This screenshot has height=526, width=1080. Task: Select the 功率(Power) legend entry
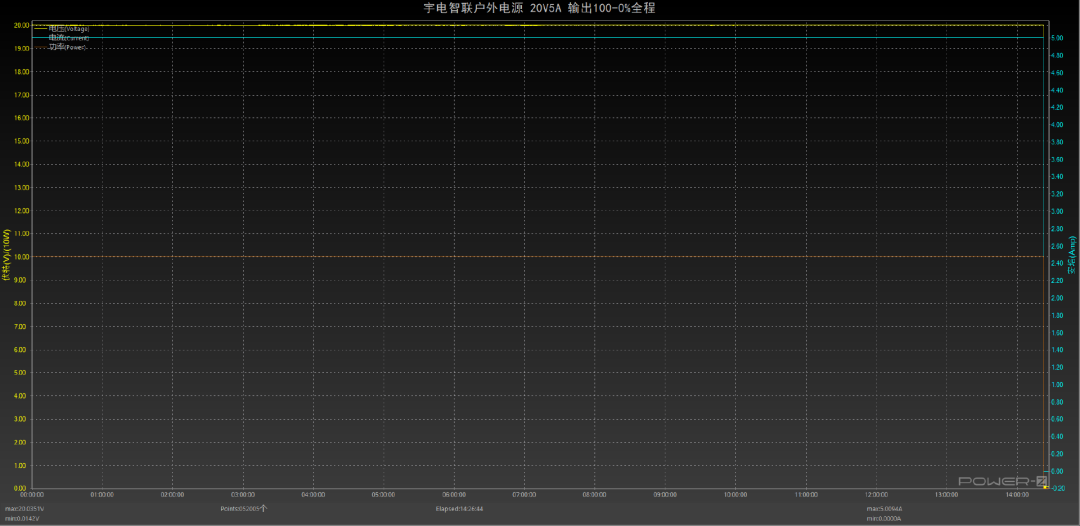coord(67,47)
